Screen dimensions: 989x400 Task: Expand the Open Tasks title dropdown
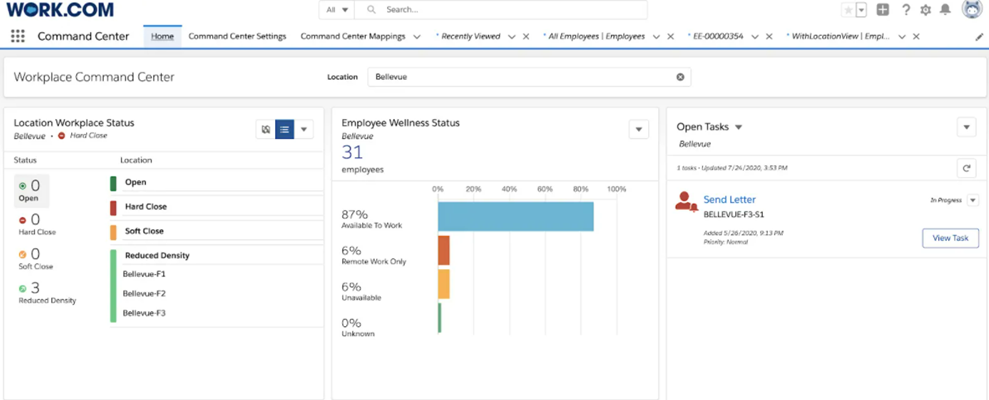(x=739, y=127)
